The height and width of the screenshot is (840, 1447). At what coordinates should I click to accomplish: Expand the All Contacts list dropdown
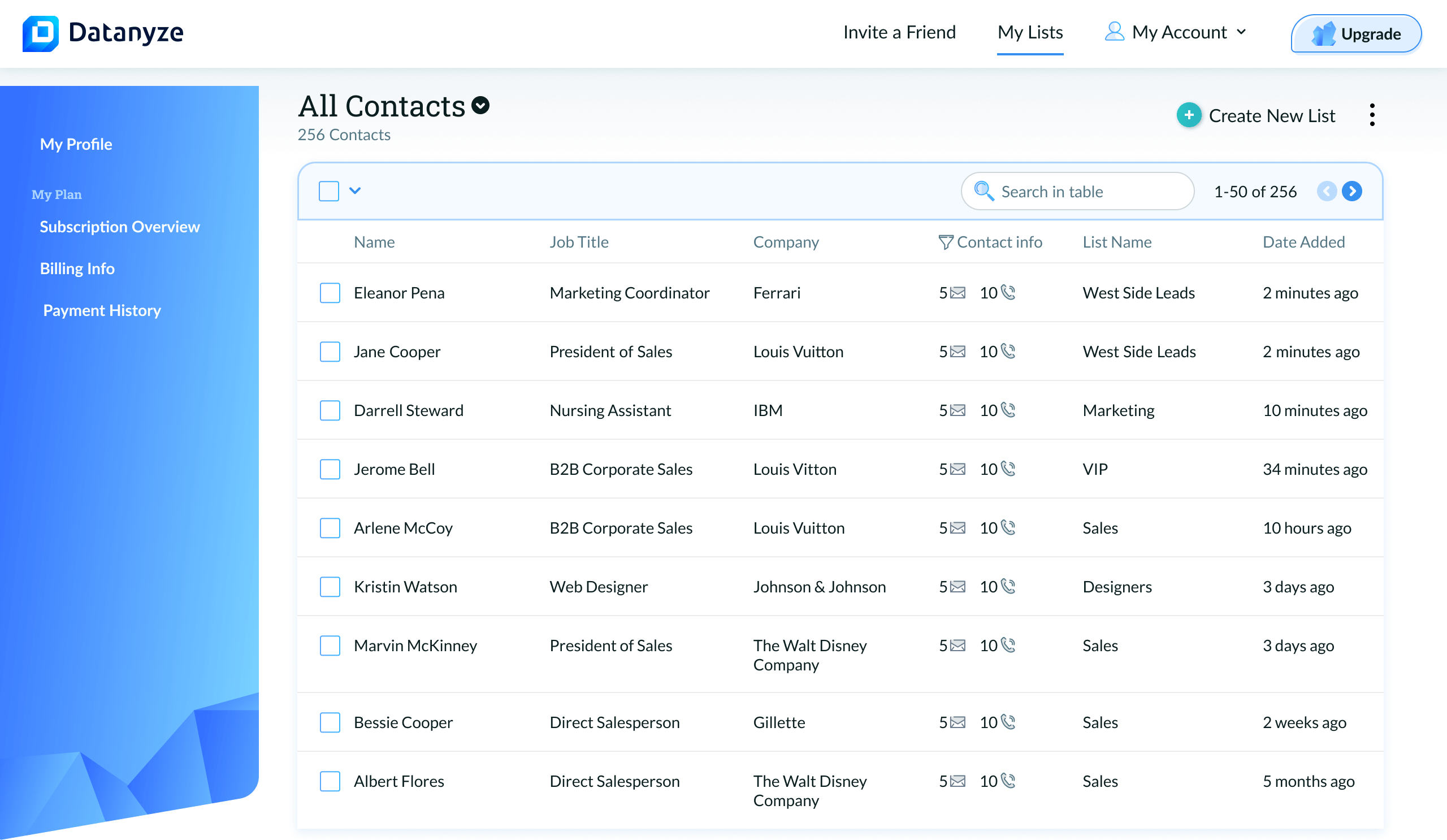pos(480,106)
